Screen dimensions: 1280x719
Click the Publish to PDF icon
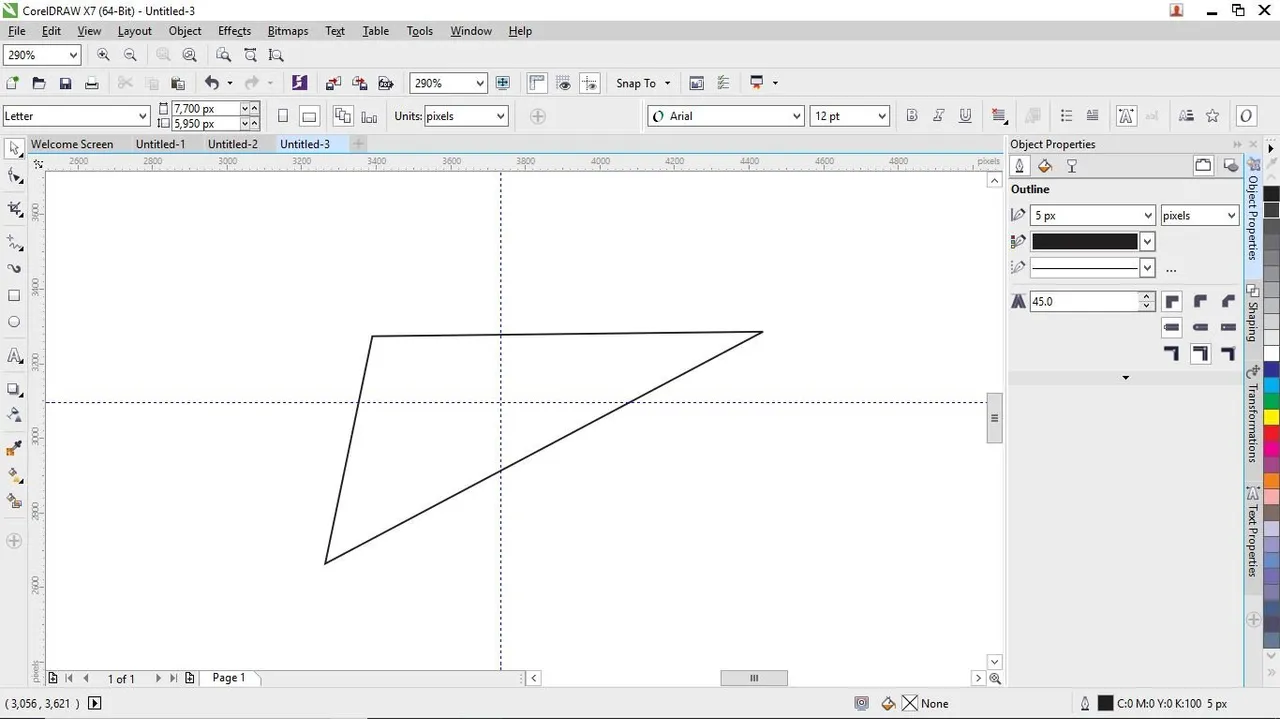coord(385,83)
